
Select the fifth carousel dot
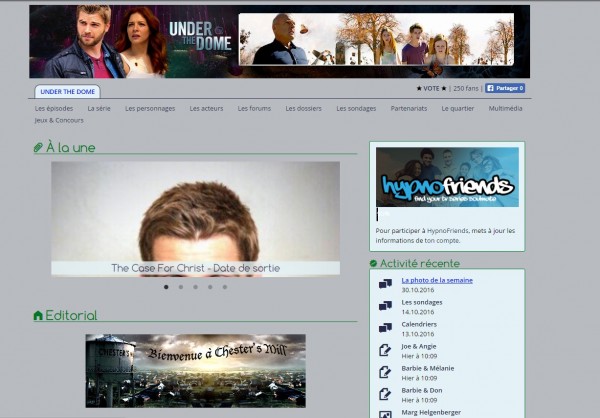click(225, 287)
